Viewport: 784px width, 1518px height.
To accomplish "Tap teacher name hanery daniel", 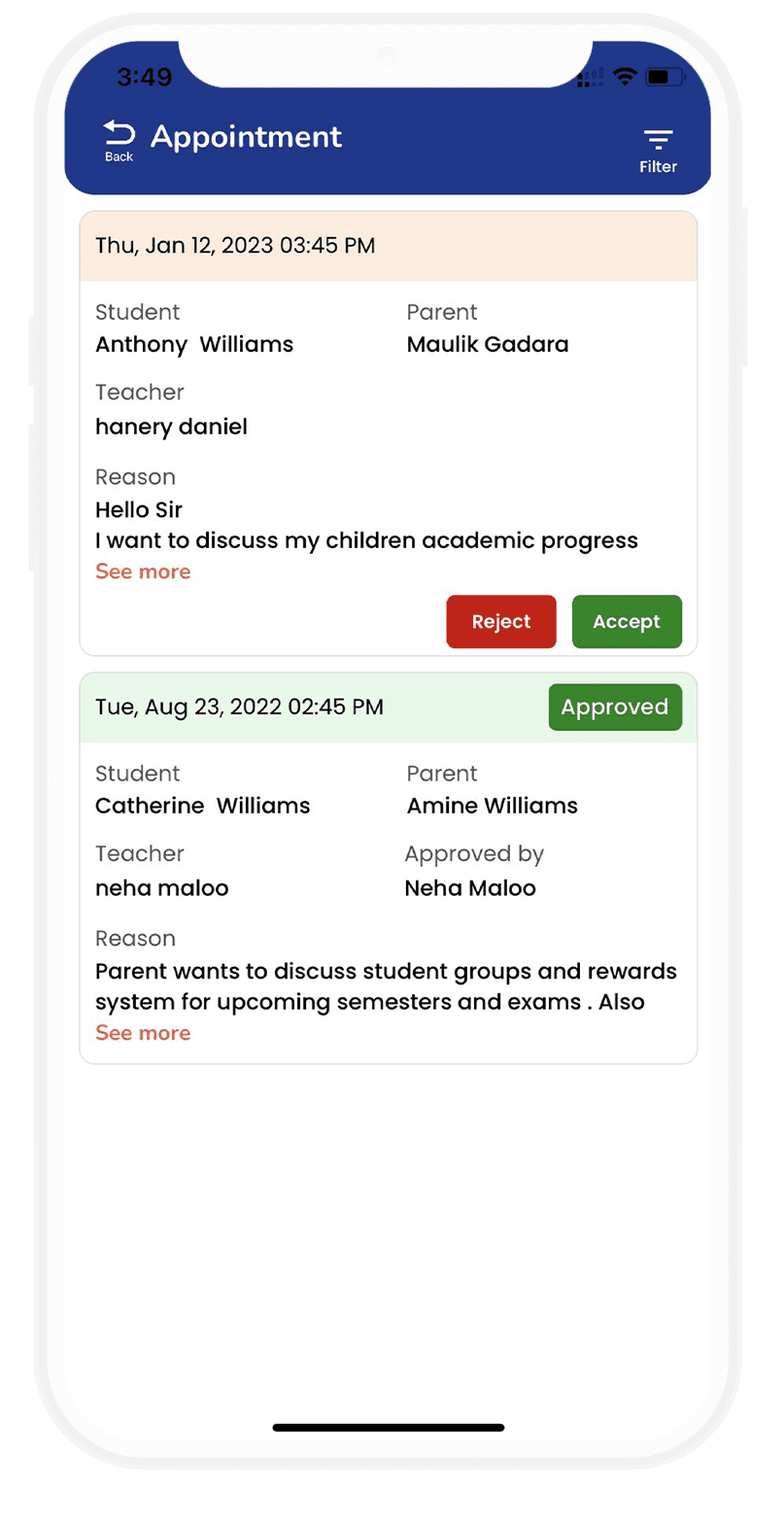I will (171, 427).
